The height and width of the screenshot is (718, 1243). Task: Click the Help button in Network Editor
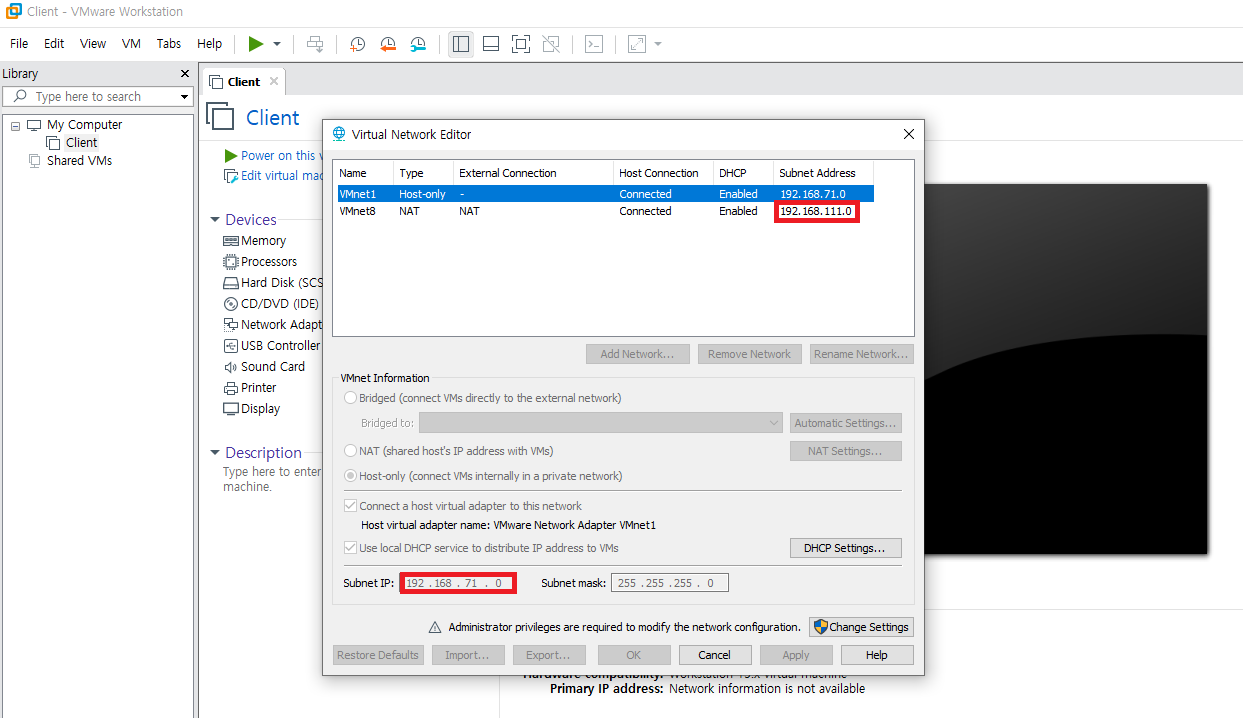click(877, 655)
